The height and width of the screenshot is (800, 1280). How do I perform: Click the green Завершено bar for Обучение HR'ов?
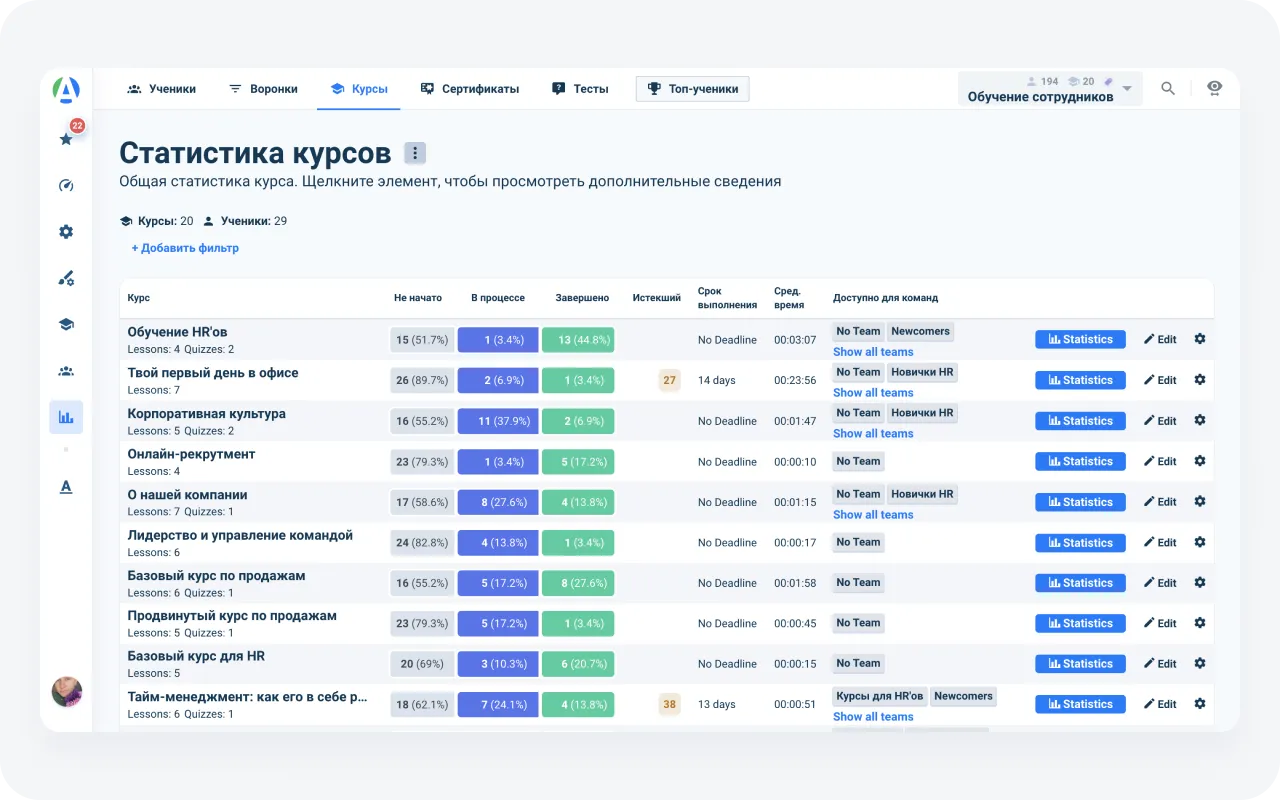coord(578,340)
